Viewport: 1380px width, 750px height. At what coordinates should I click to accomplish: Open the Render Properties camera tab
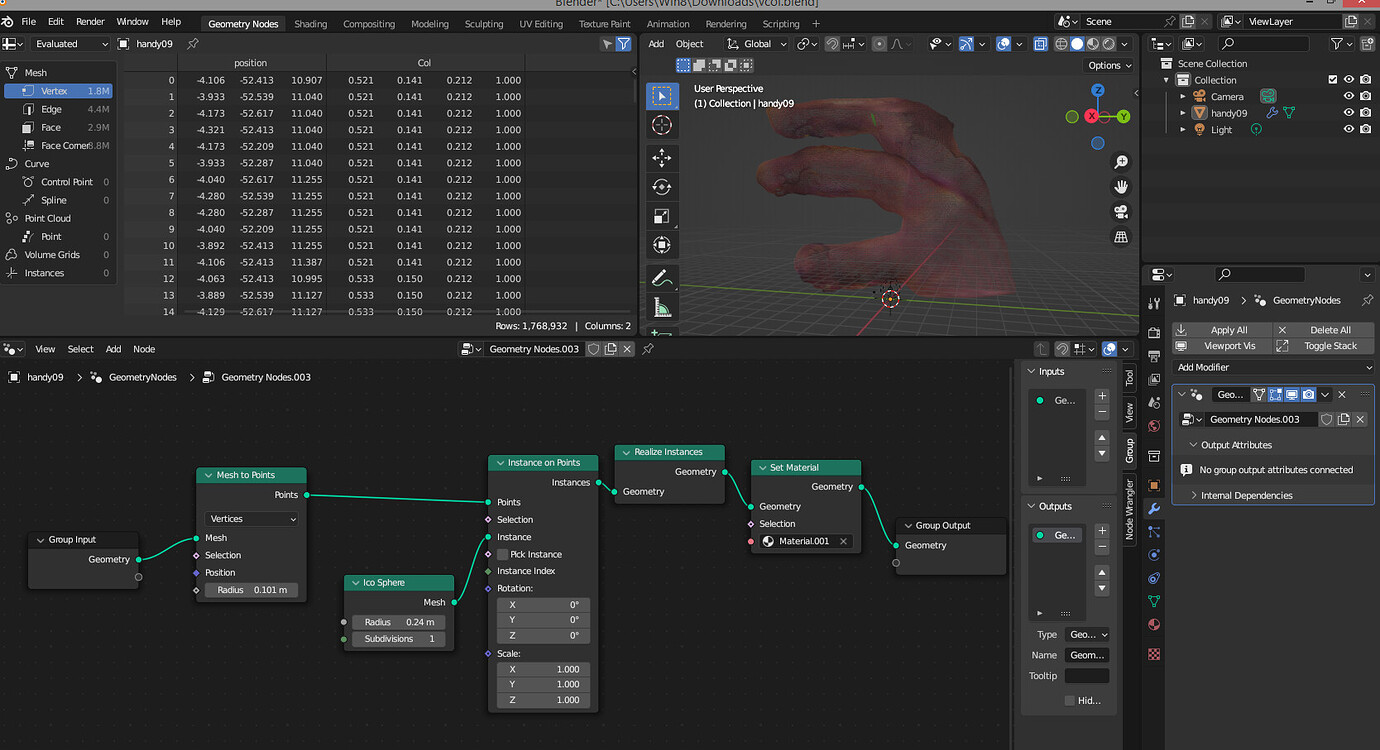(1154, 330)
